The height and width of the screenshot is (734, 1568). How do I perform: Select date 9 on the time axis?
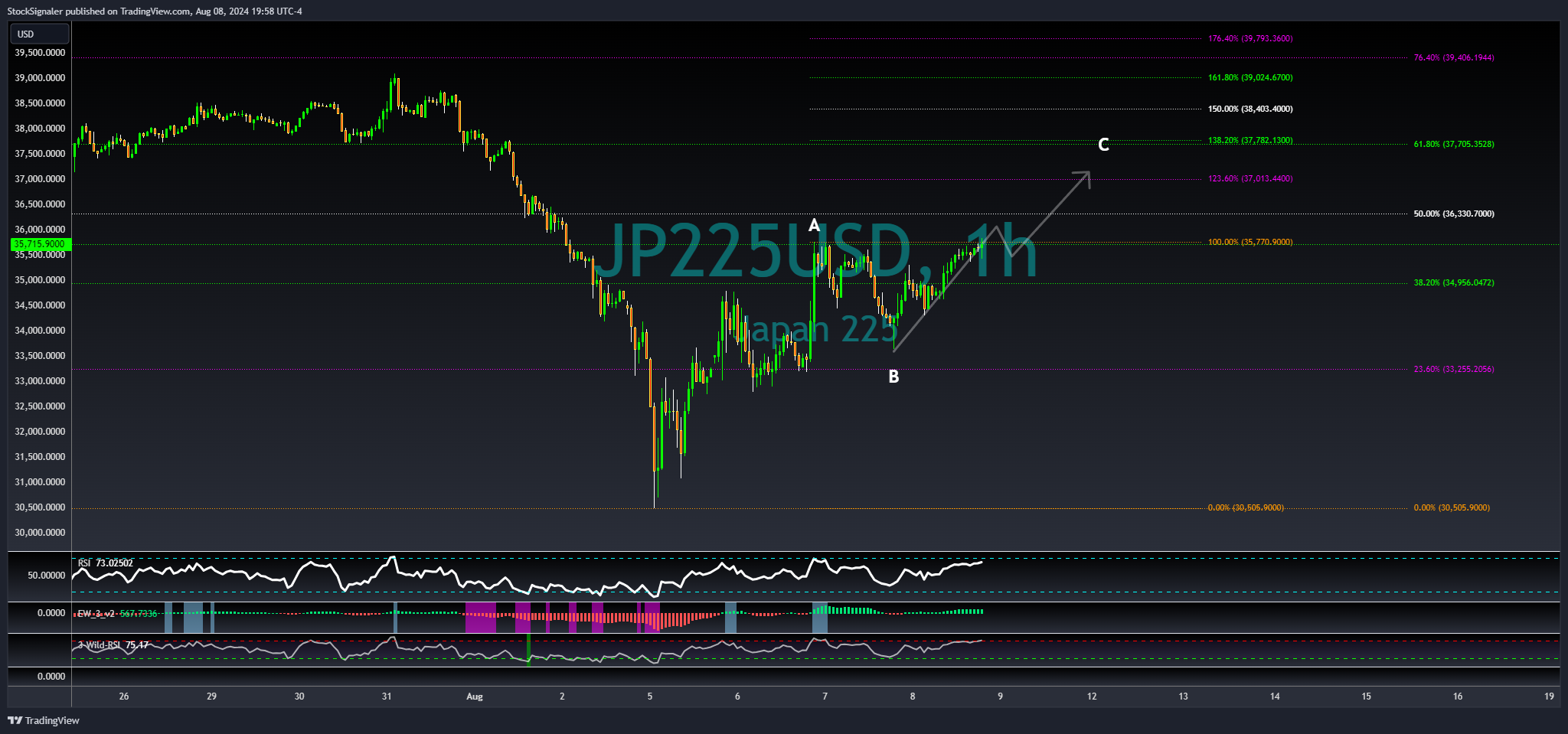[x=1000, y=696]
